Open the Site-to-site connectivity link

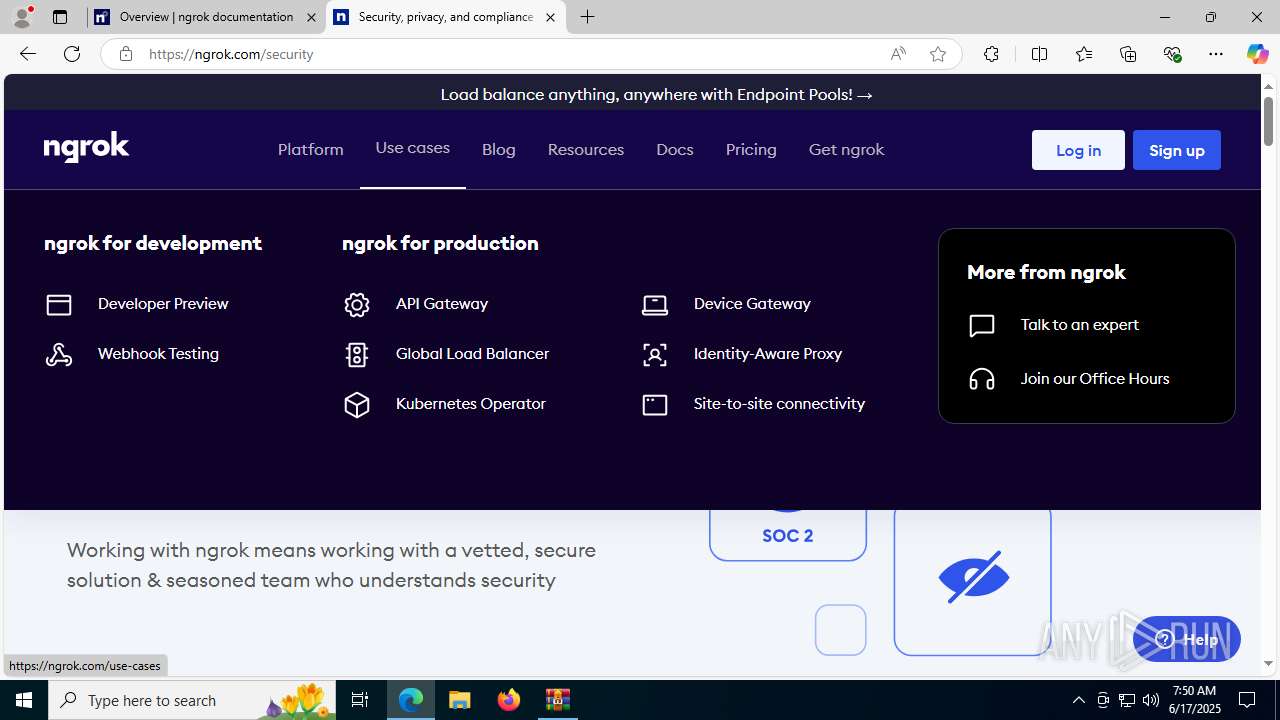[779, 404]
